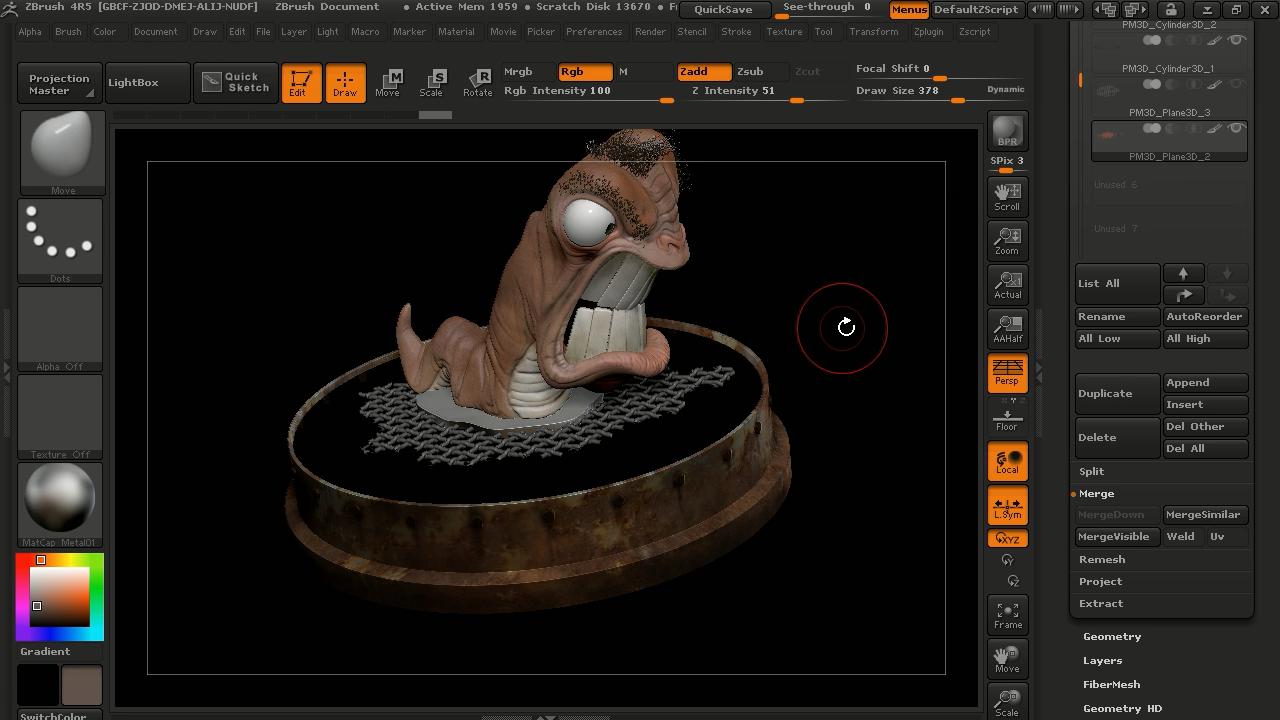Viewport: 1280px width, 720px height.
Task: Toggle Persp perspective mode
Action: coord(1007,373)
